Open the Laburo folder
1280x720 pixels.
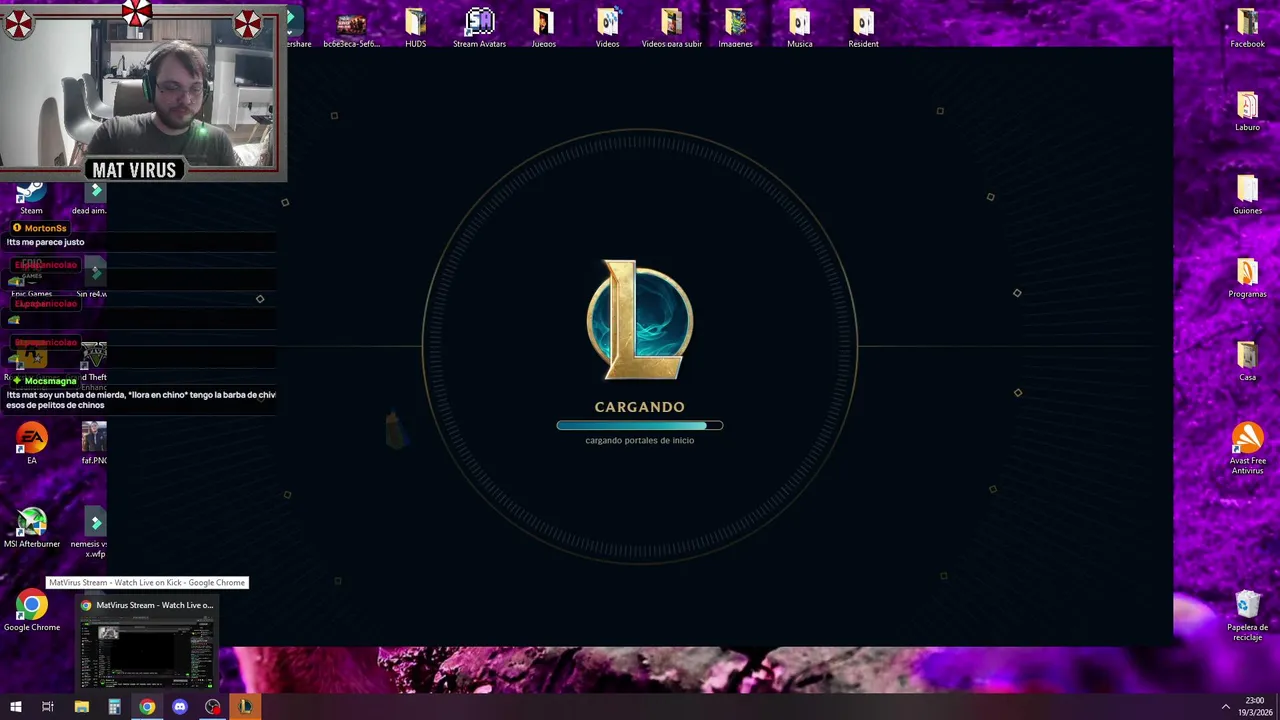tap(1247, 111)
